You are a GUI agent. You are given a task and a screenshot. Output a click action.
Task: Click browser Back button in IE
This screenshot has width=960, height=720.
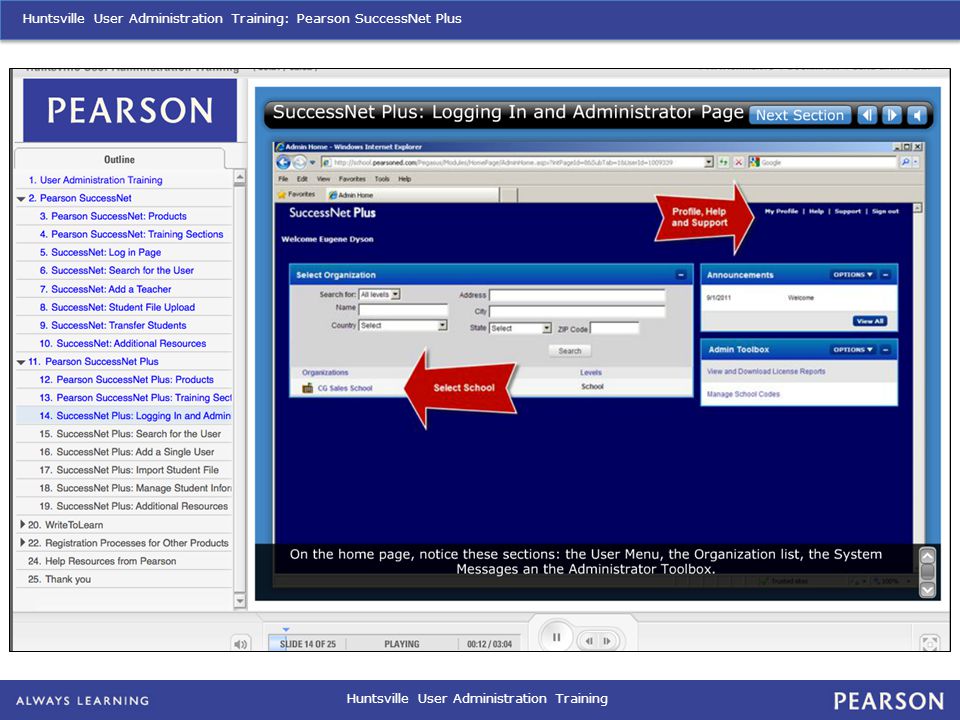point(283,162)
